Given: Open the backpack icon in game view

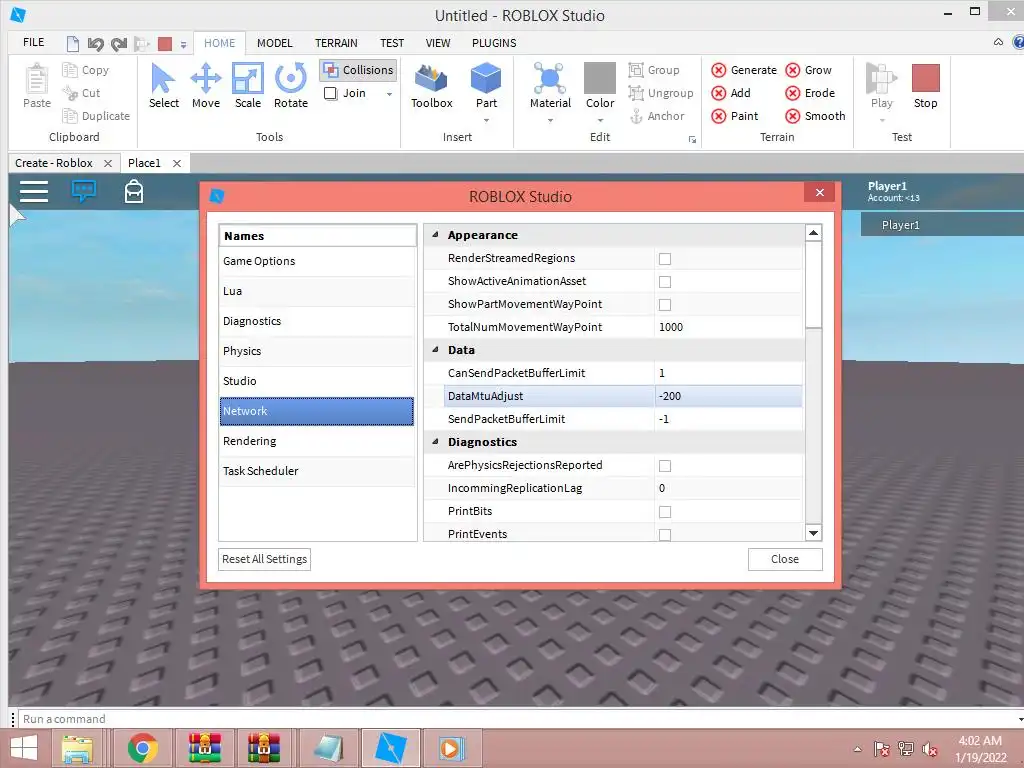Looking at the screenshot, I should click(134, 191).
